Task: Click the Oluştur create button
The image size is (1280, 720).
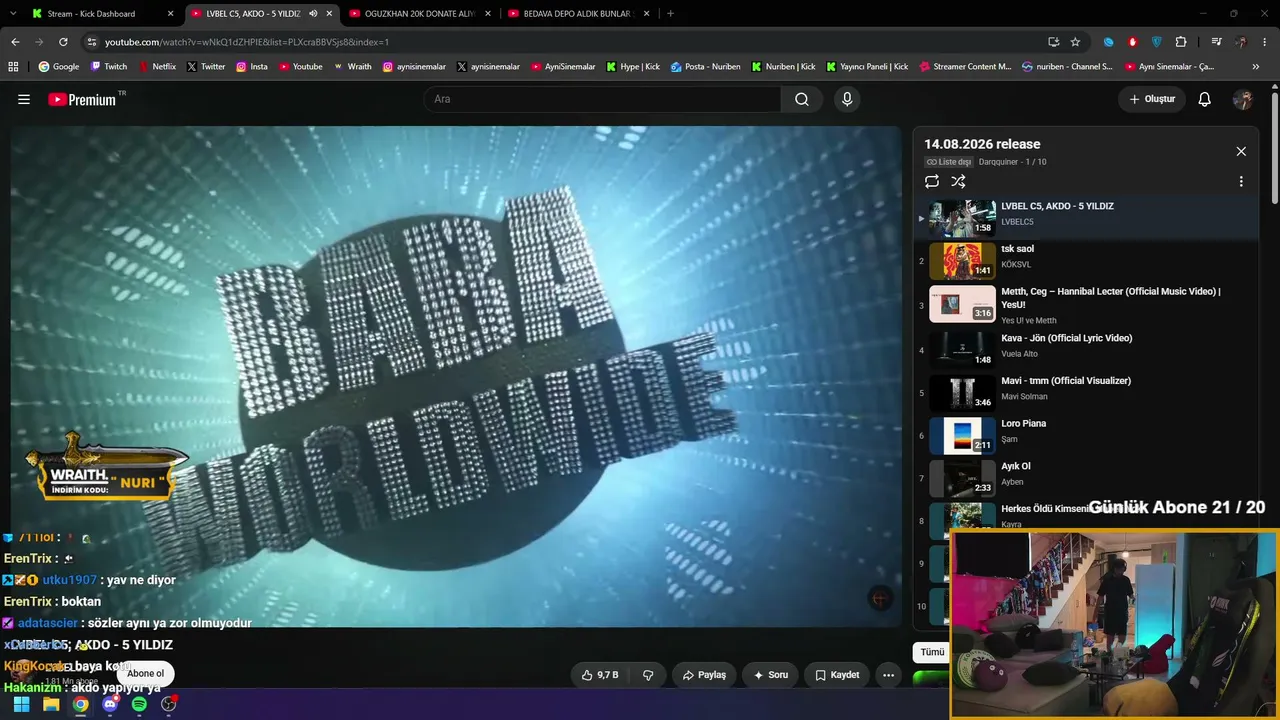Action: tap(1152, 99)
